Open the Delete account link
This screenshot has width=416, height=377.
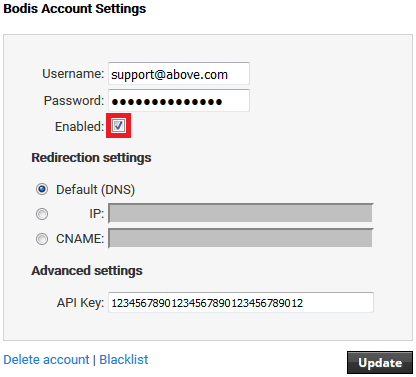pos(46,360)
